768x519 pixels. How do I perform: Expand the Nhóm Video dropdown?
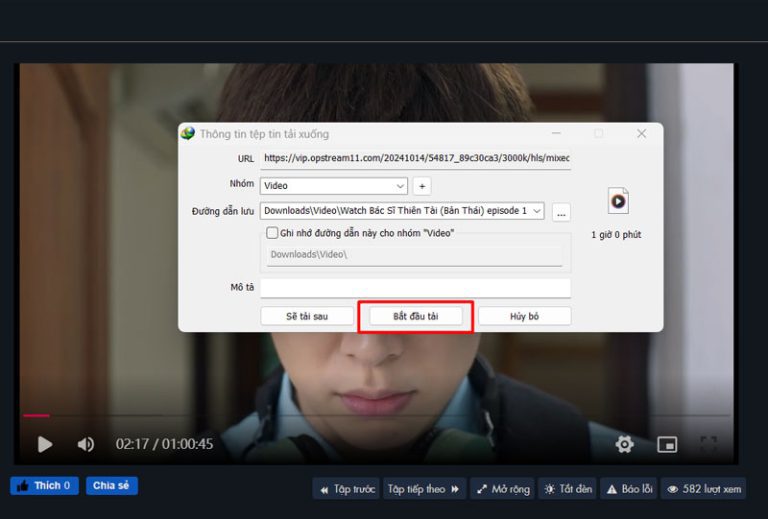tap(400, 186)
